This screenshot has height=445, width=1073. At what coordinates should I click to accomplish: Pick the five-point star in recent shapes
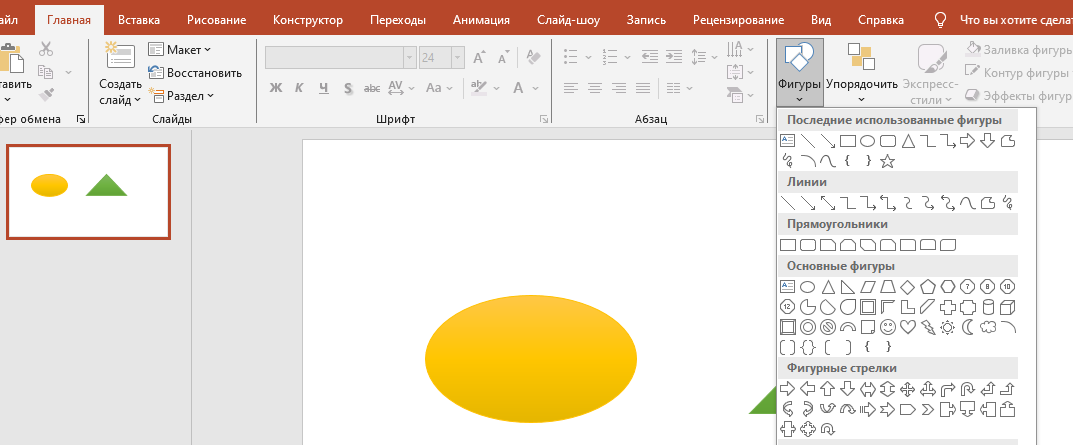click(x=888, y=162)
